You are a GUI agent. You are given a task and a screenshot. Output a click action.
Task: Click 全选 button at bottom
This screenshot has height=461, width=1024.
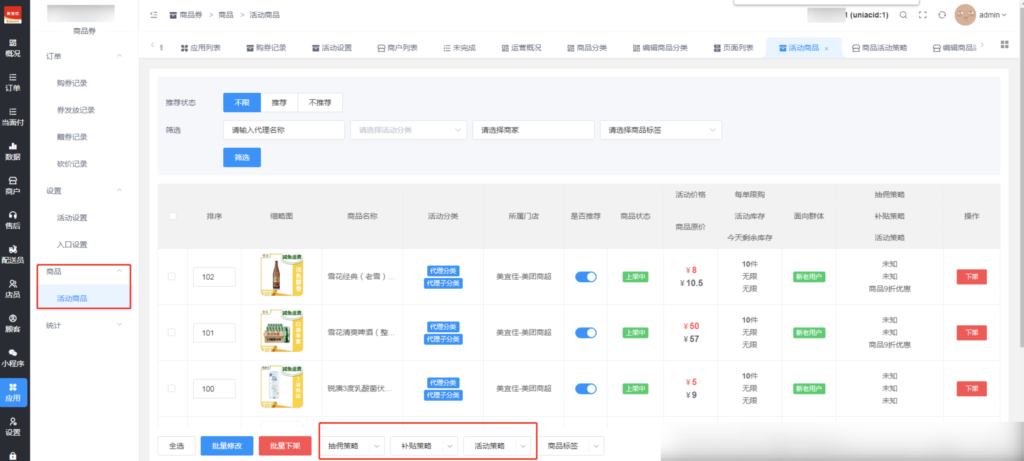pyautogui.click(x=176, y=446)
